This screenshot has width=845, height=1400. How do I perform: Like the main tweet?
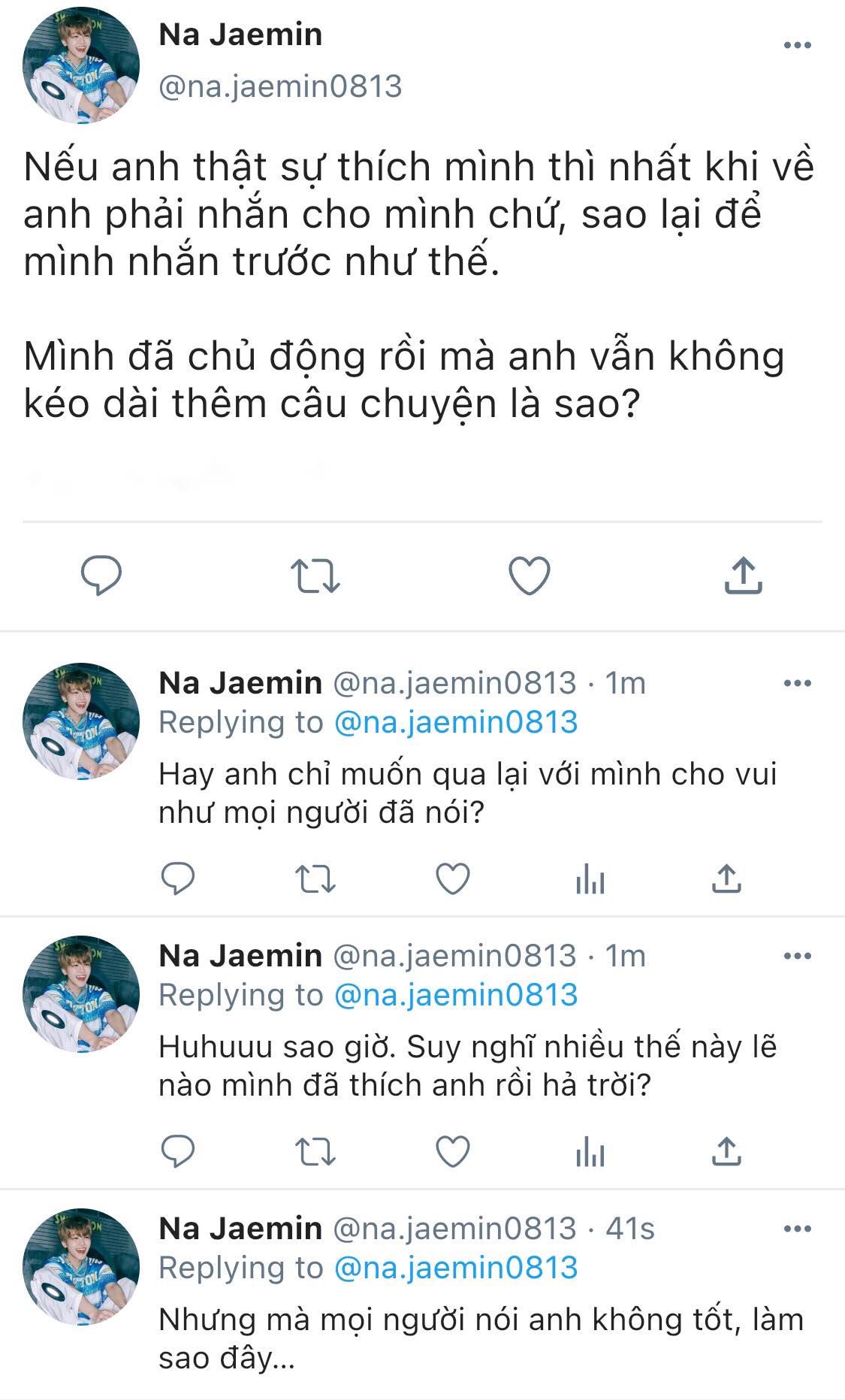coord(530,576)
